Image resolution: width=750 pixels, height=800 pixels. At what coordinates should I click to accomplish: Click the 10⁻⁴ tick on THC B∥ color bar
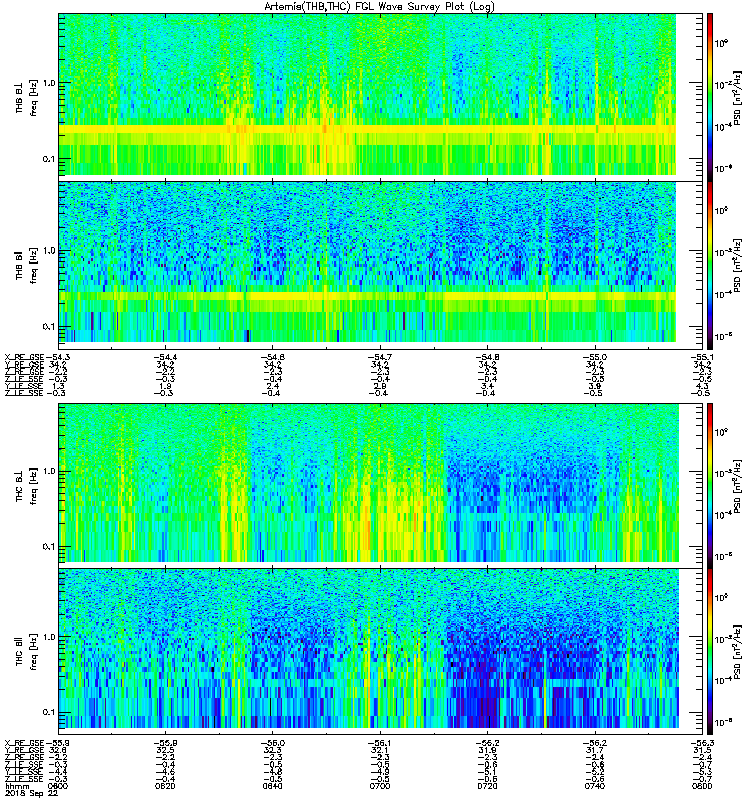coord(723,681)
